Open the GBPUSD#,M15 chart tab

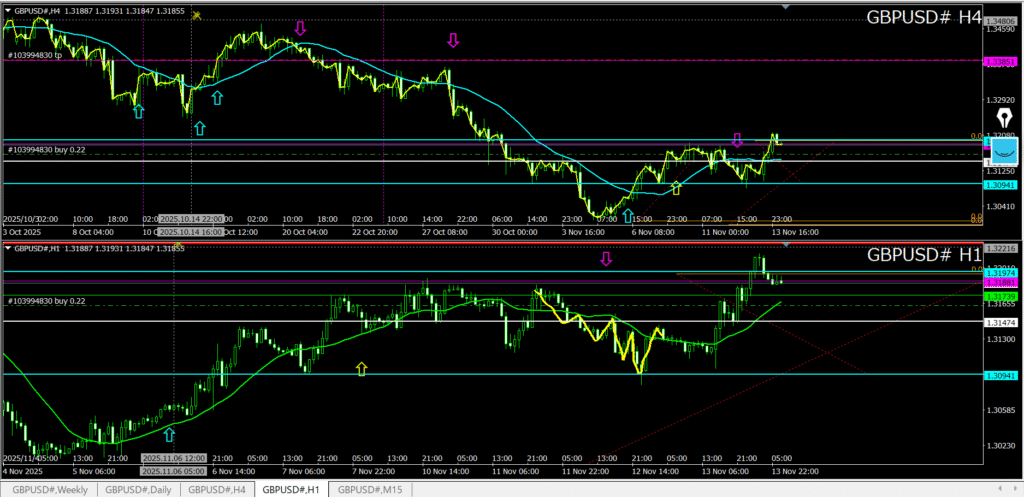(x=369, y=489)
